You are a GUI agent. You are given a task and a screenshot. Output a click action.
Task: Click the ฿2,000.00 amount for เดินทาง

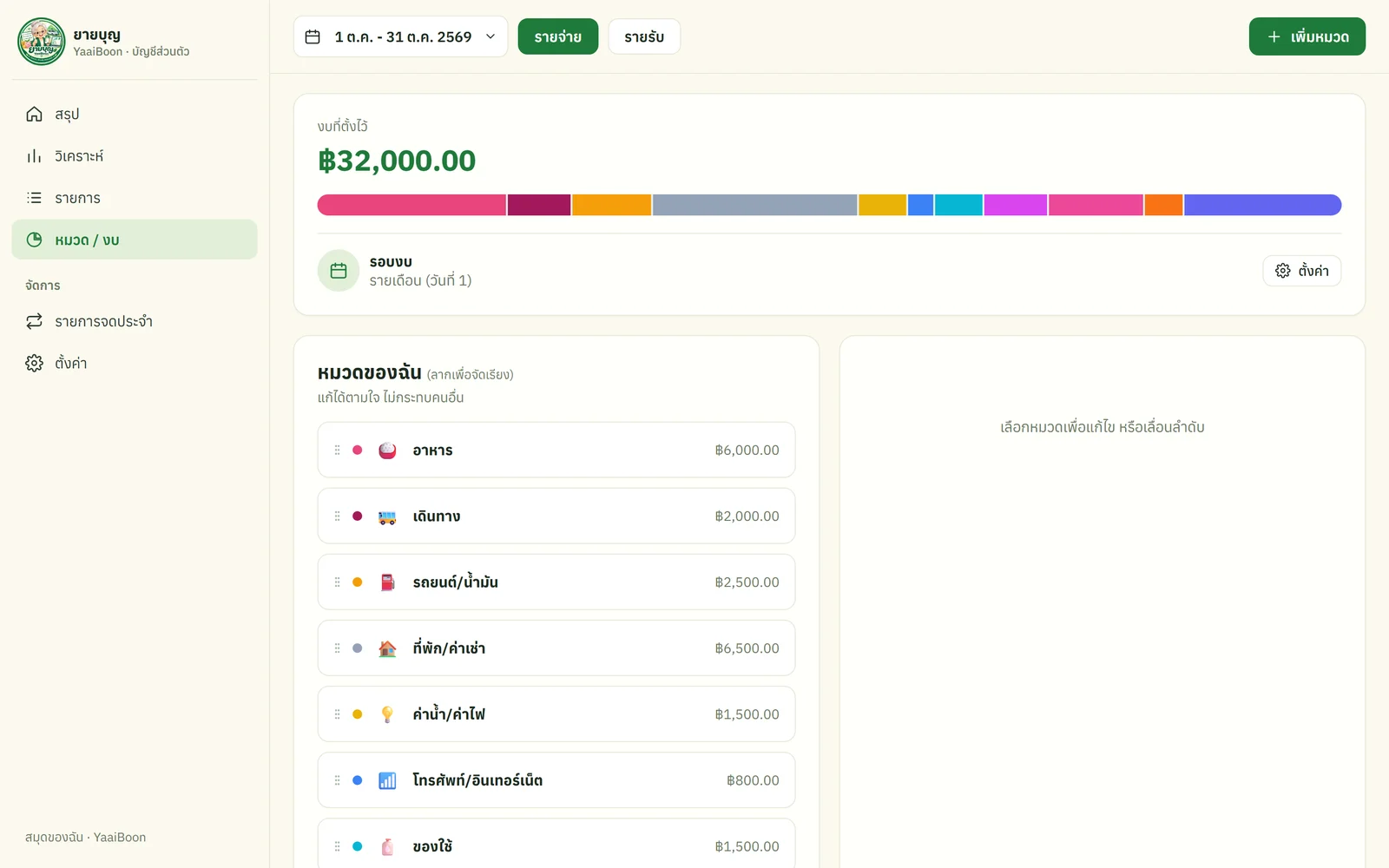(747, 516)
